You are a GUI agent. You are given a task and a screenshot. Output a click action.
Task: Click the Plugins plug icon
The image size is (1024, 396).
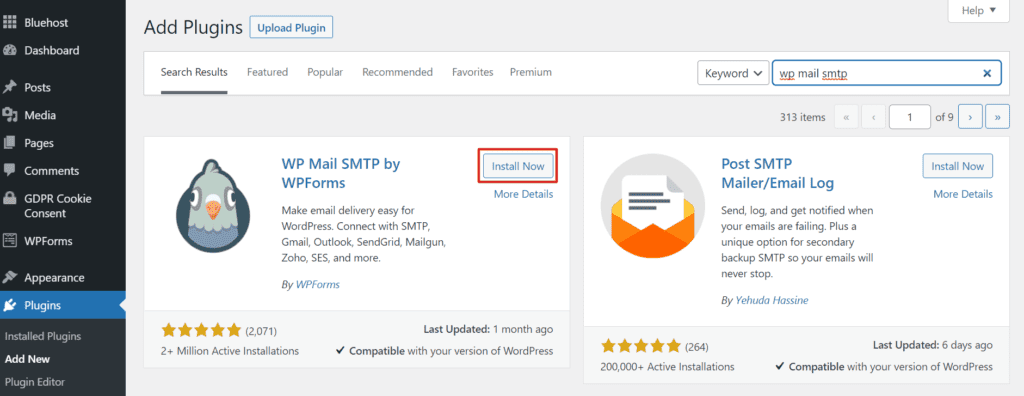(10, 305)
